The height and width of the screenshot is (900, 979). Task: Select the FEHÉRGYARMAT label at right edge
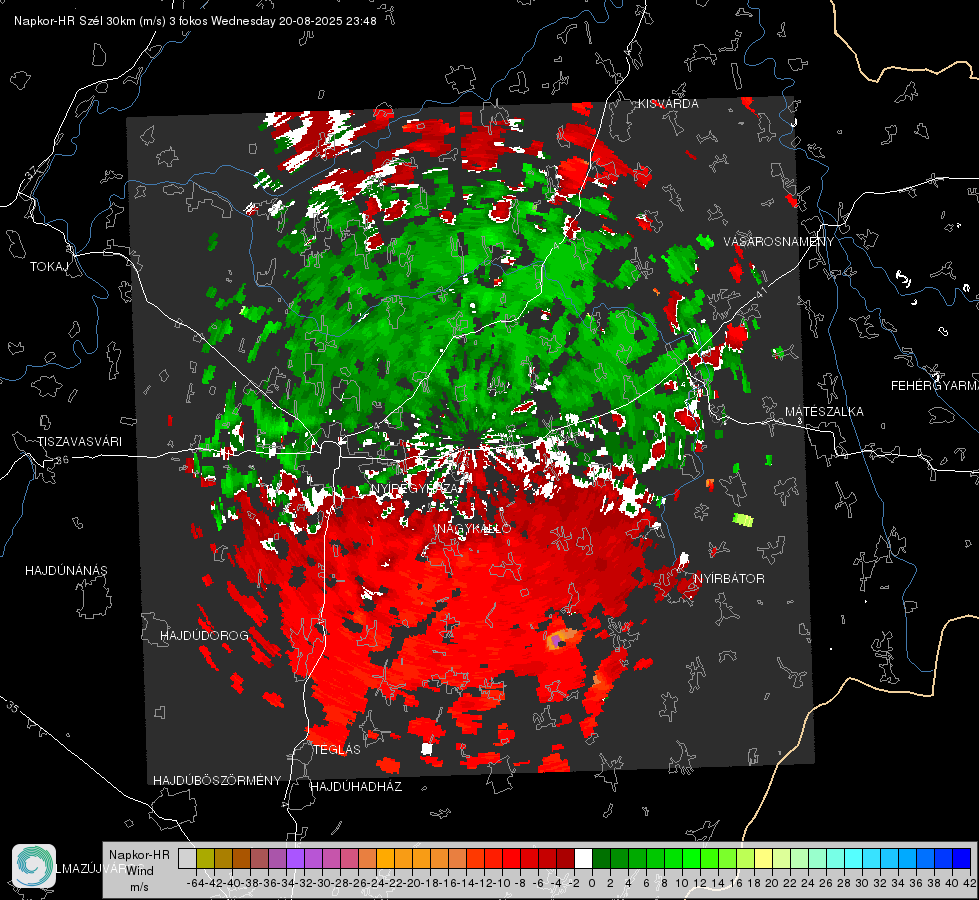[x=935, y=386]
